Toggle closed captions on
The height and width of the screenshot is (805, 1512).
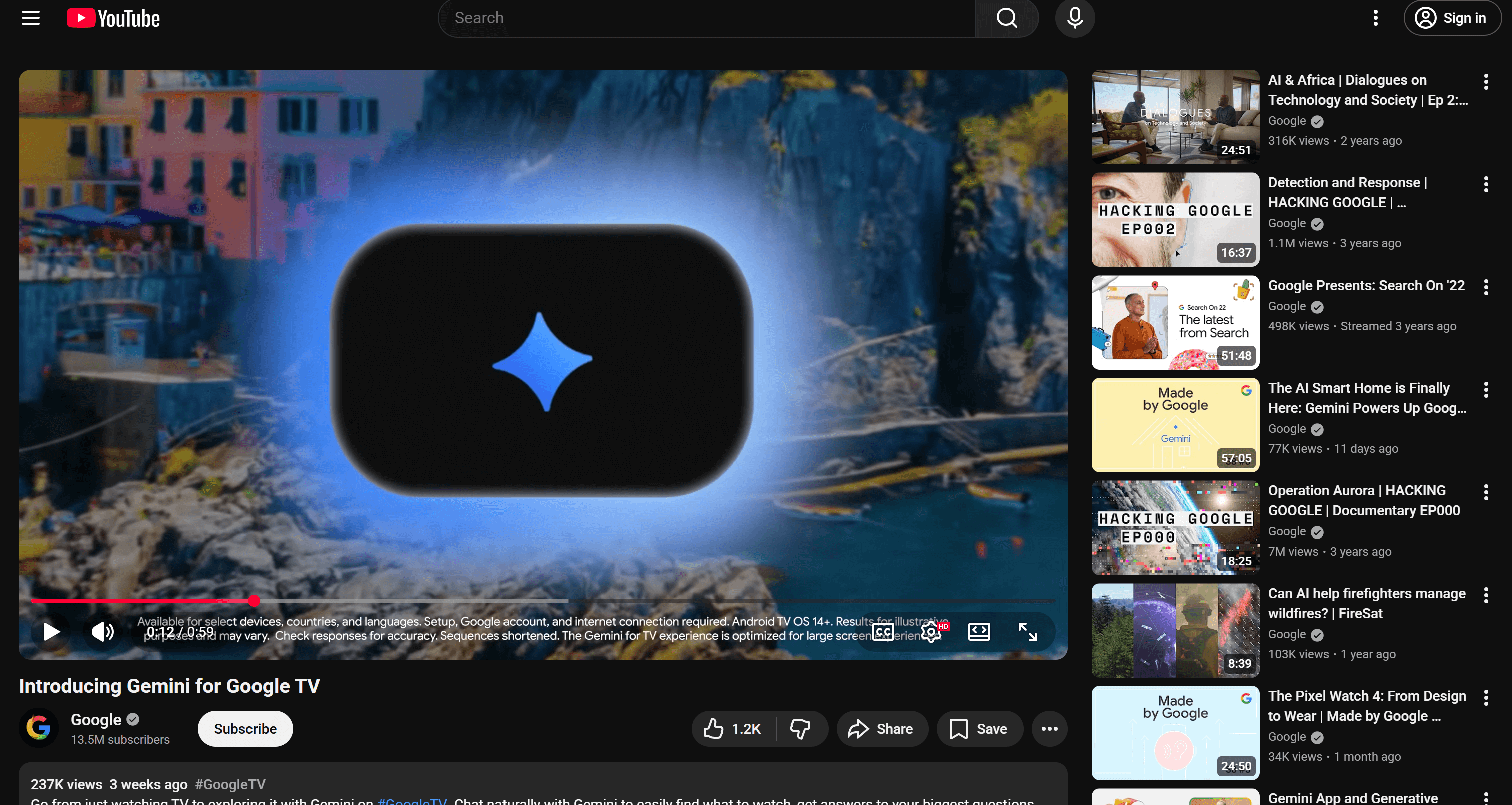pyautogui.click(x=883, y=631)
